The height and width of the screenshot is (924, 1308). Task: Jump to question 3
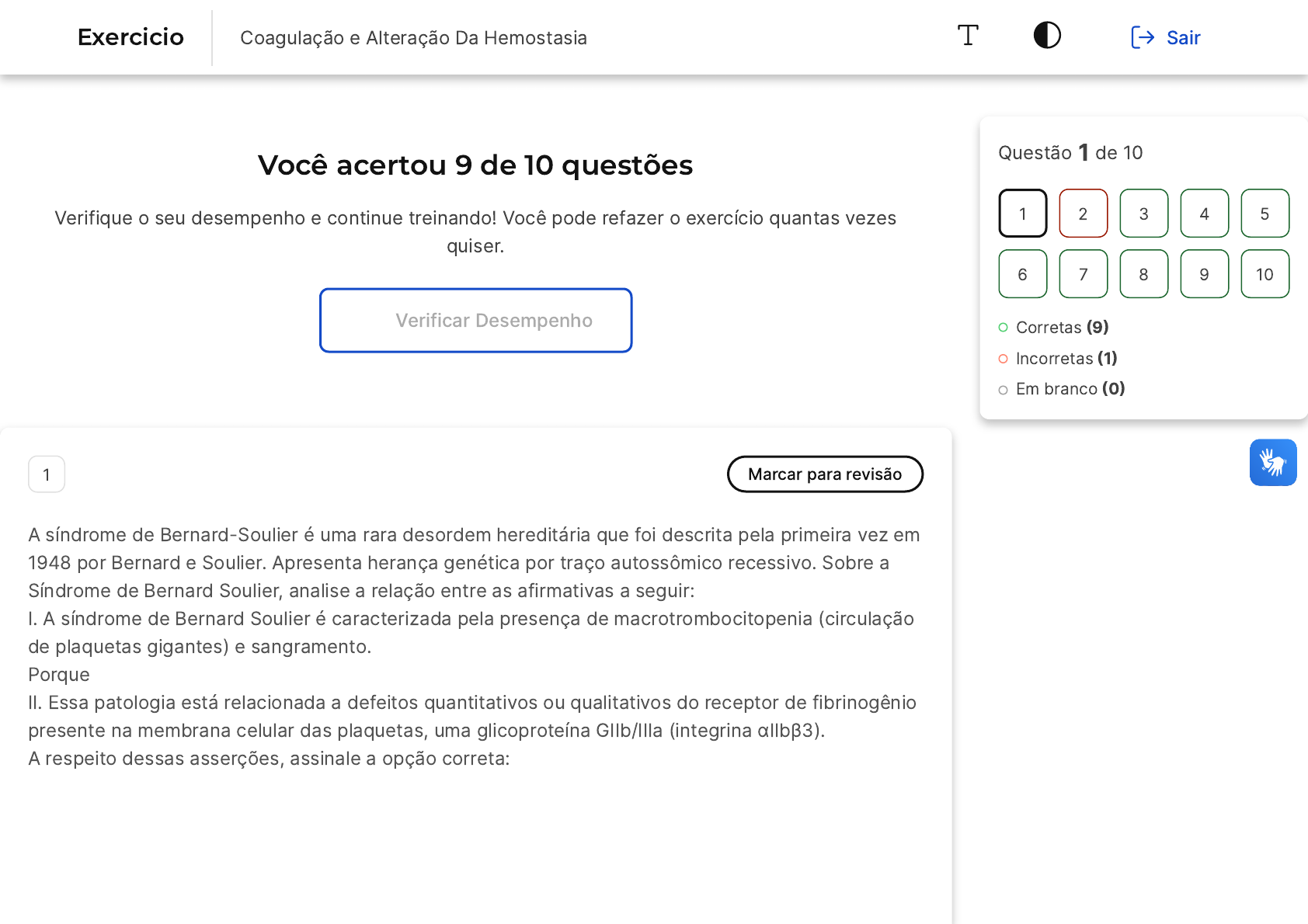coord(1143,214)
